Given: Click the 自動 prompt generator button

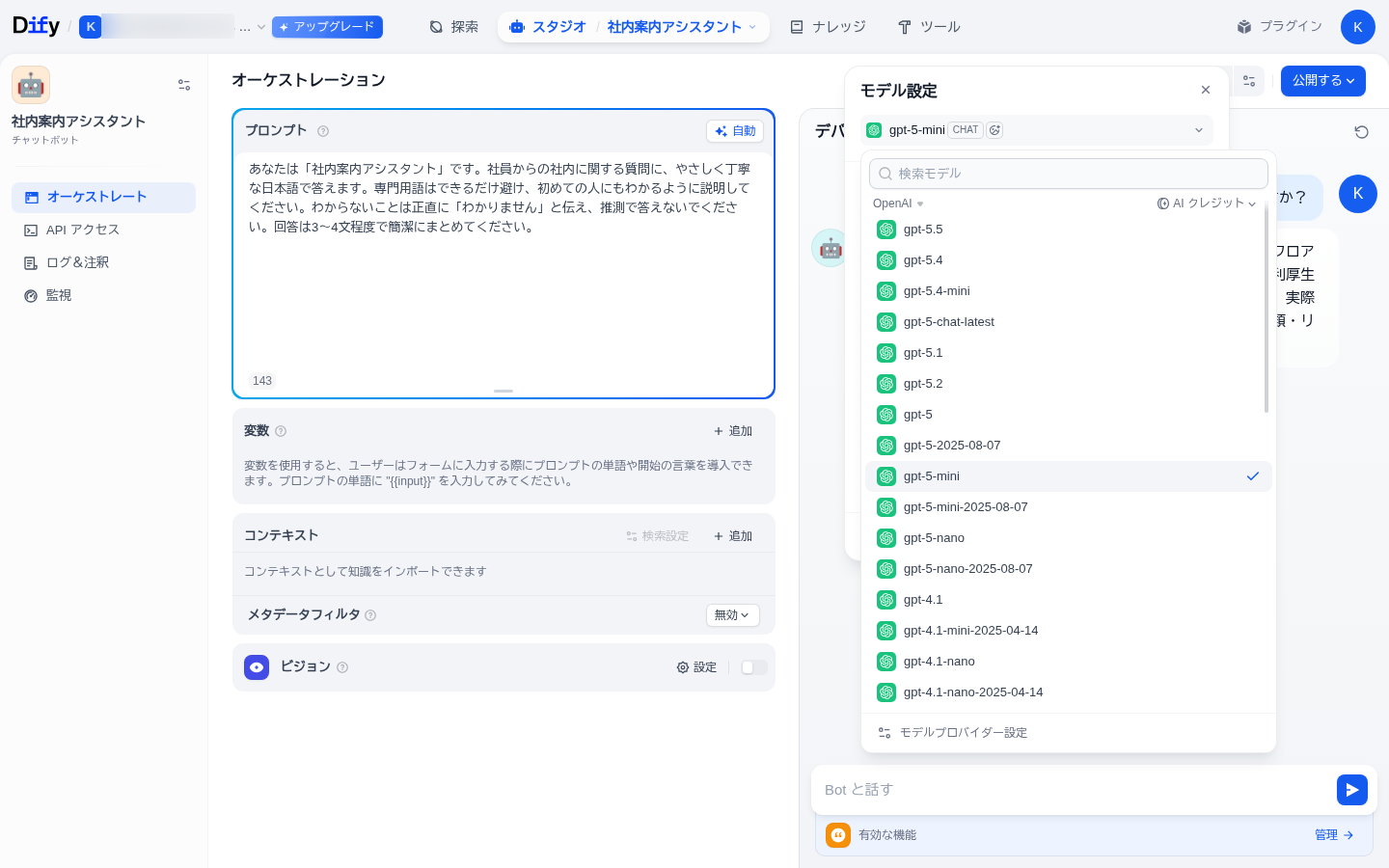Looking at the screenshot, I should 735,131.
